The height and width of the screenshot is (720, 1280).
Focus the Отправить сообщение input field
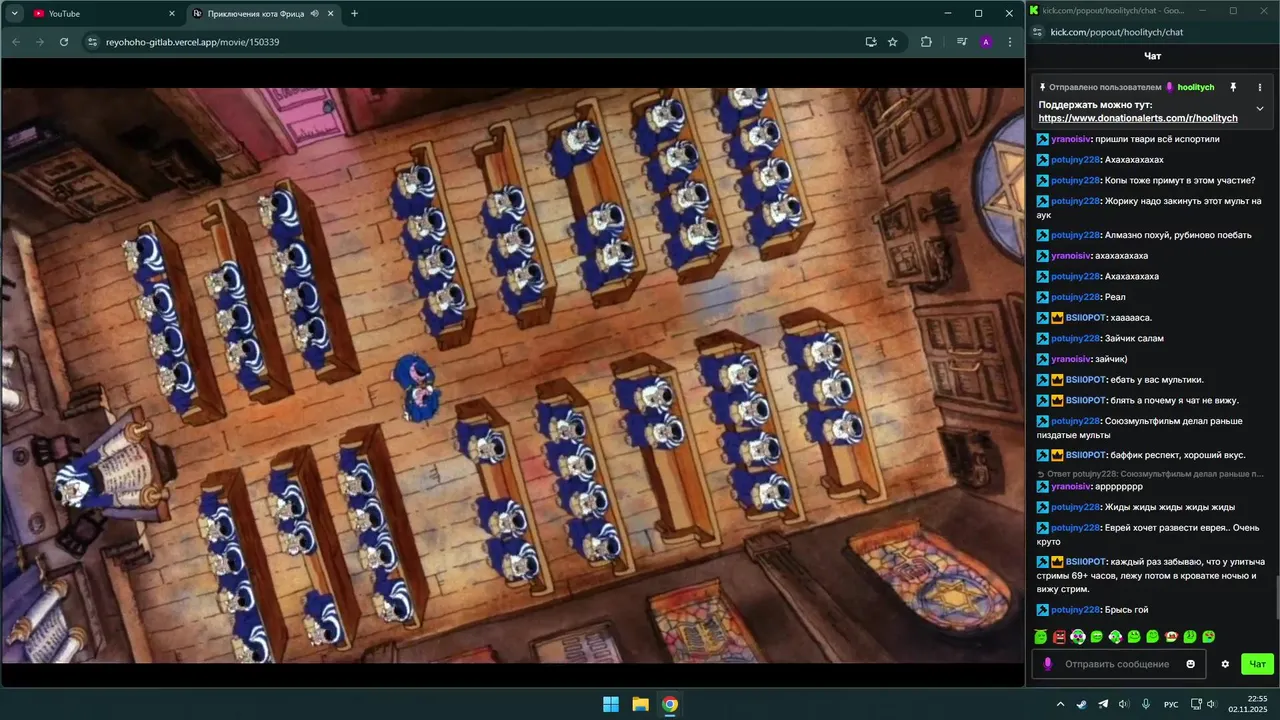click(1120, 664)
